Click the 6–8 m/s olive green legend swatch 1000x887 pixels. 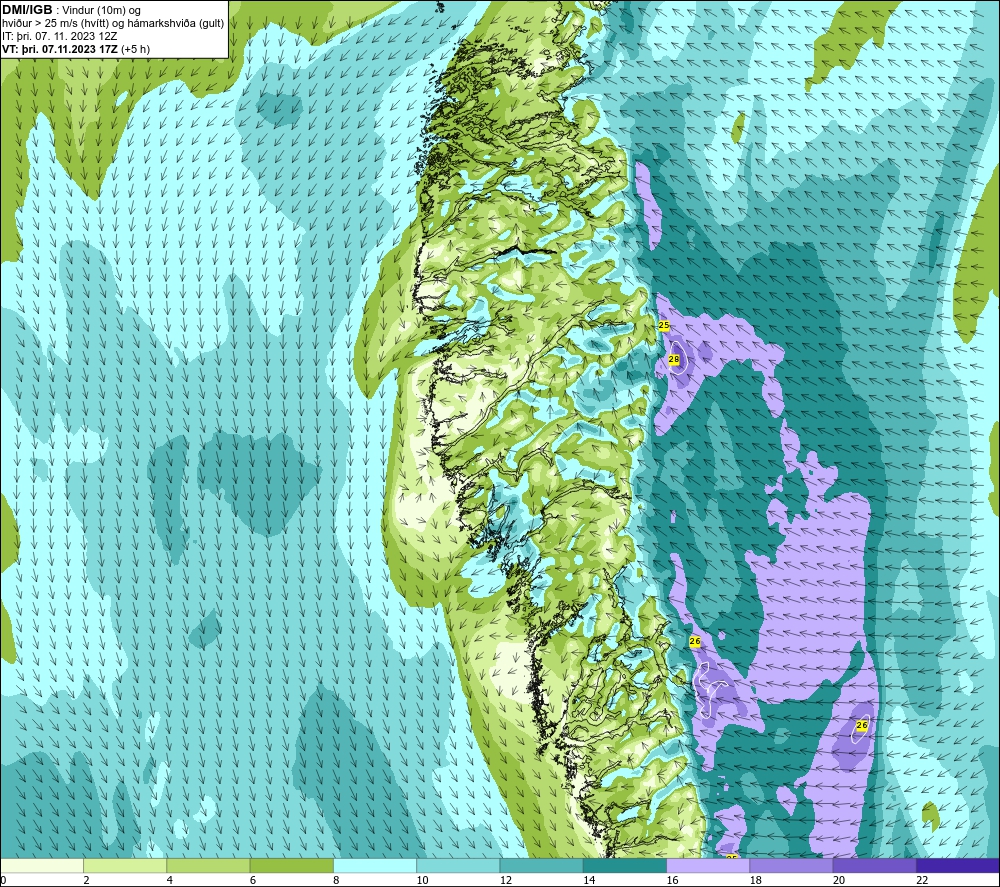(291, 865)
